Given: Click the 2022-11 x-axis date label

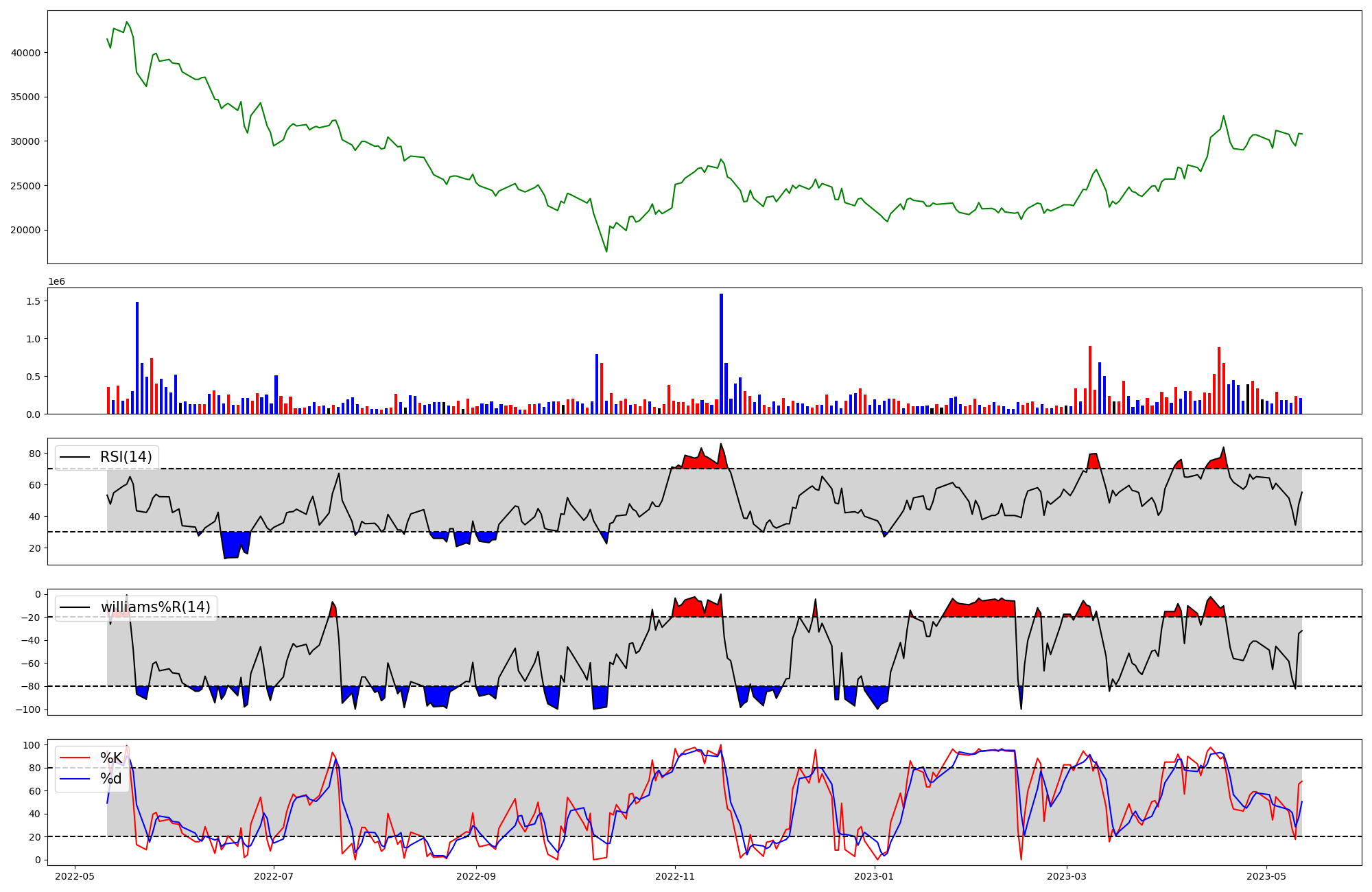Looking at the screenshot, I should point(675,876).
